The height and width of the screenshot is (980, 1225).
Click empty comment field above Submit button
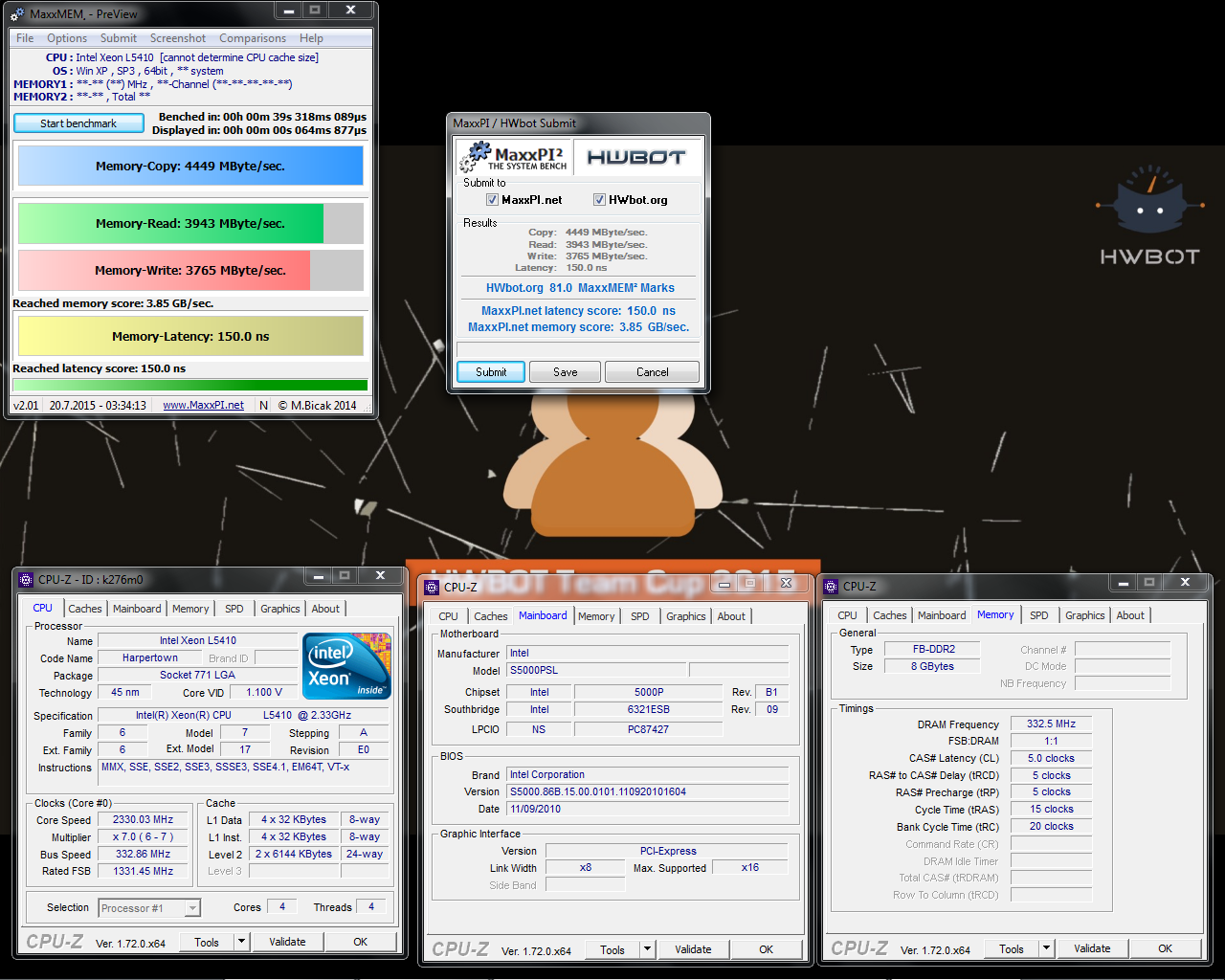coord(578,349)
